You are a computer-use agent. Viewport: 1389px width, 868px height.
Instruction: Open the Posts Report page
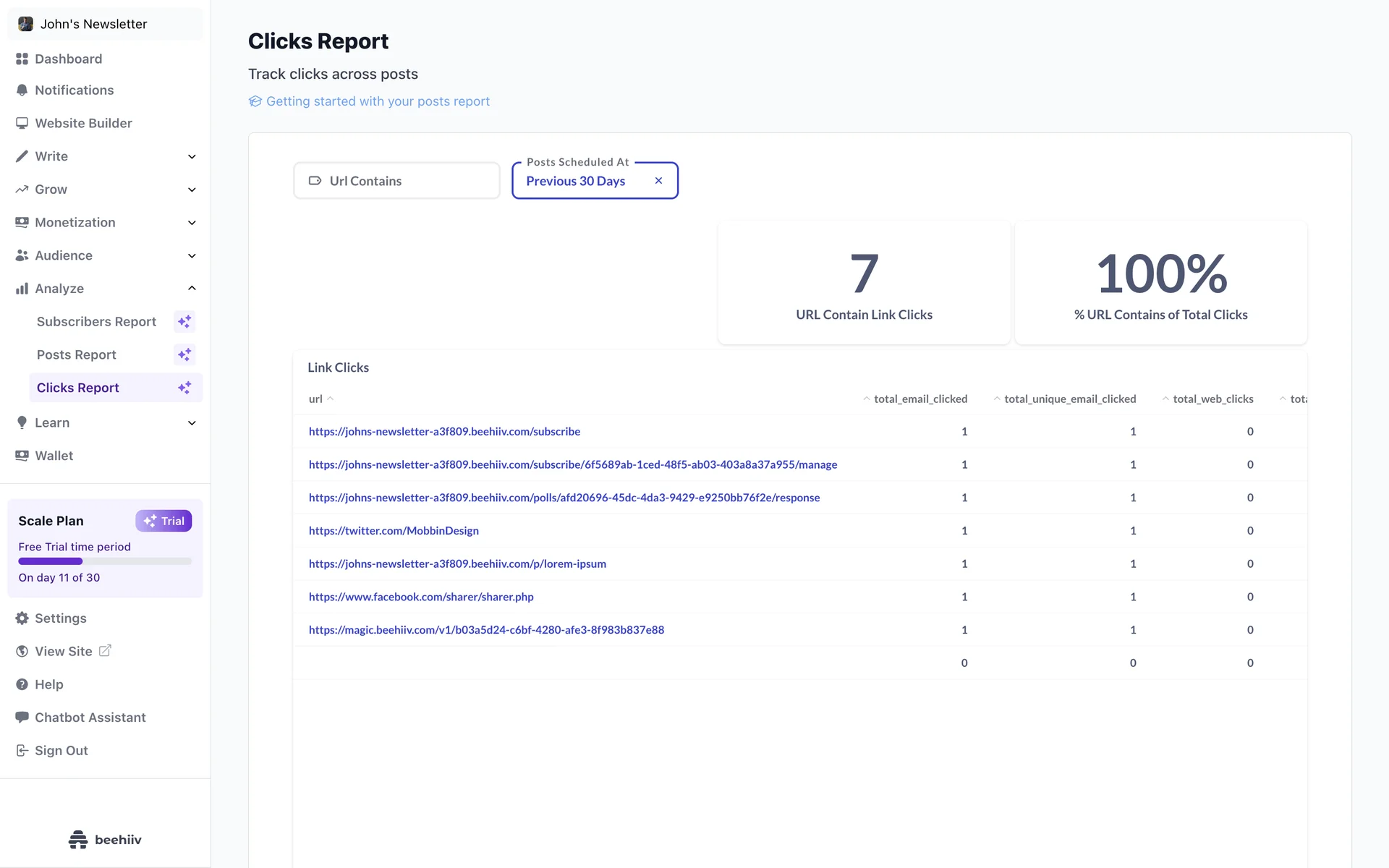pyautogui.click(x=77, y=354)
